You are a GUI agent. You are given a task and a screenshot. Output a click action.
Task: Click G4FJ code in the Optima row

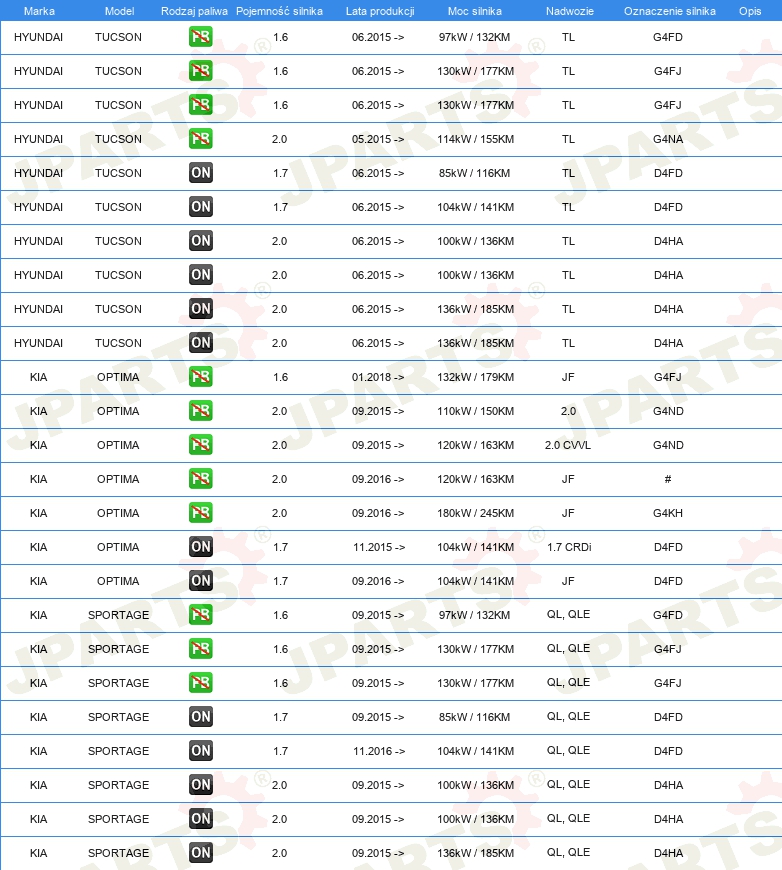(668, 377)
